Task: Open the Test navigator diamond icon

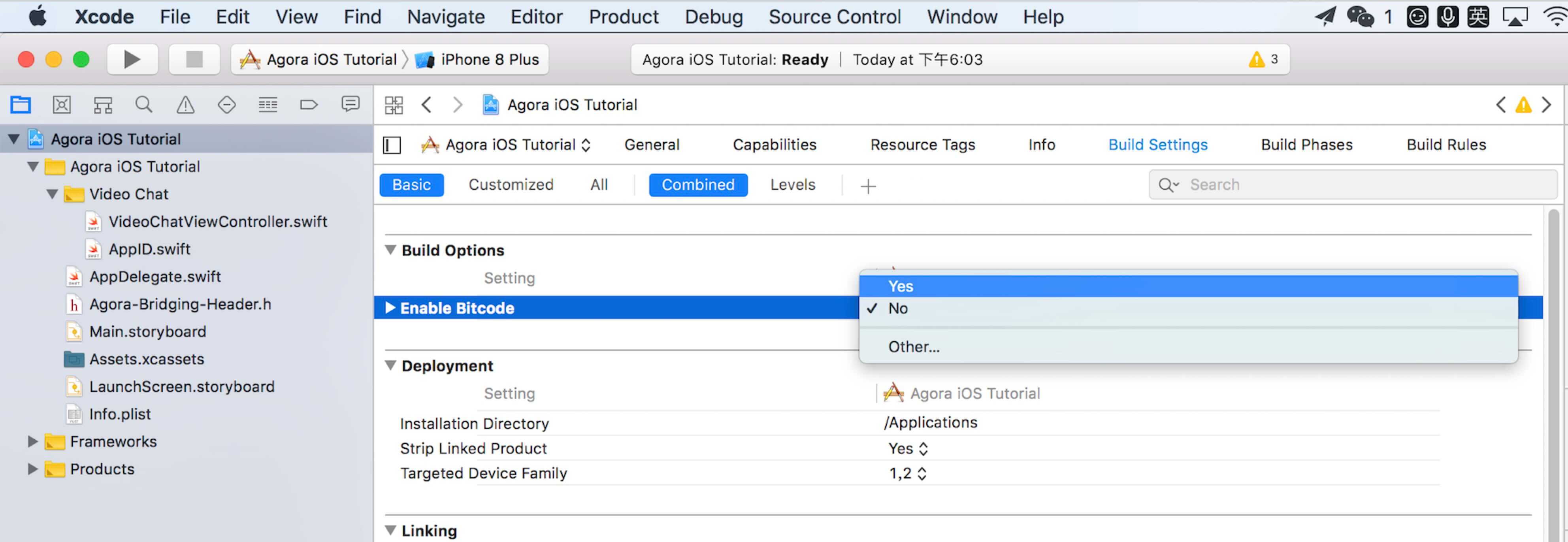Action: tap(226, 105)
